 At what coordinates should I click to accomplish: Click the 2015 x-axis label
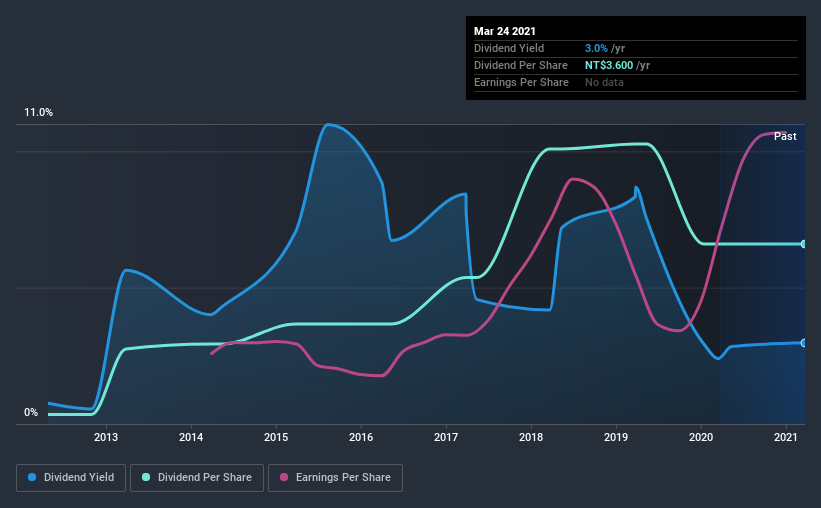click(x=276, y=437)
